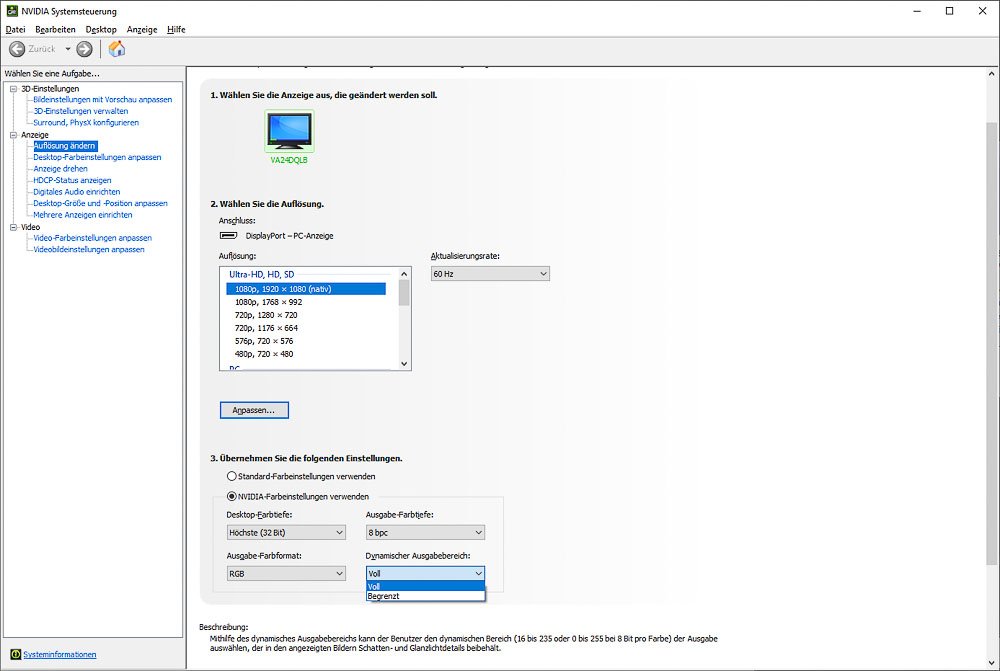This screenshot has width=1000, height=671.
Task: Select the VA24DQLB monitor icon
Action: pos(290,131)
